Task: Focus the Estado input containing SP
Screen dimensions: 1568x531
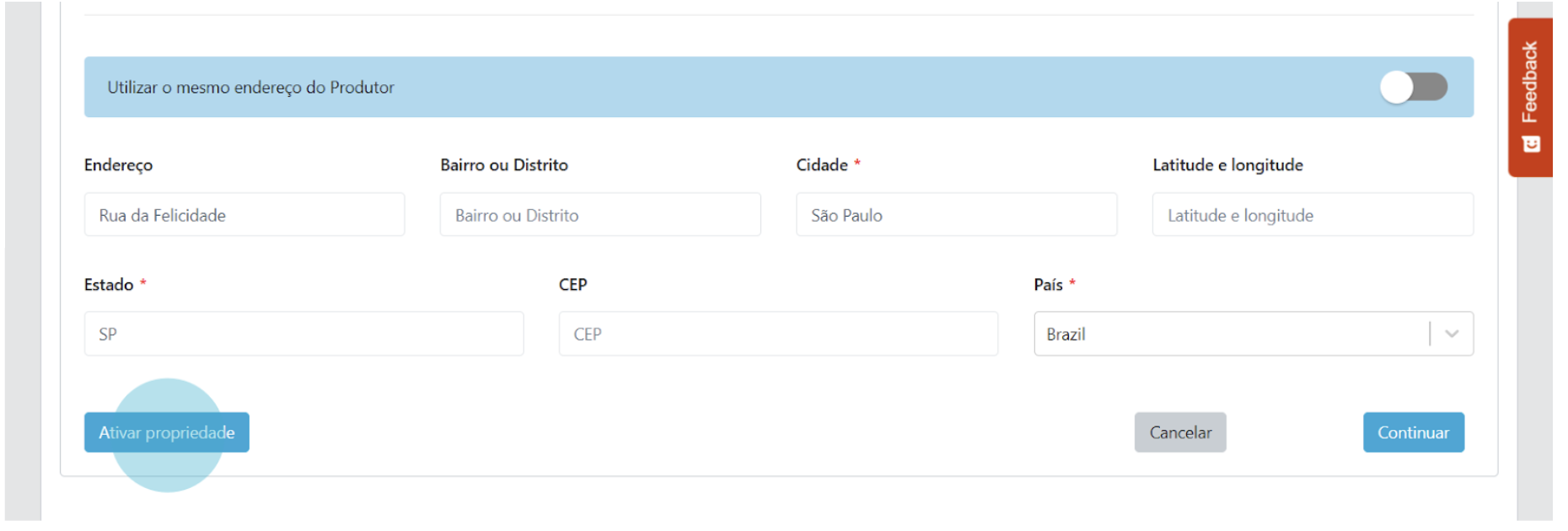Action: pyautogui.click(x=303, y=334)
